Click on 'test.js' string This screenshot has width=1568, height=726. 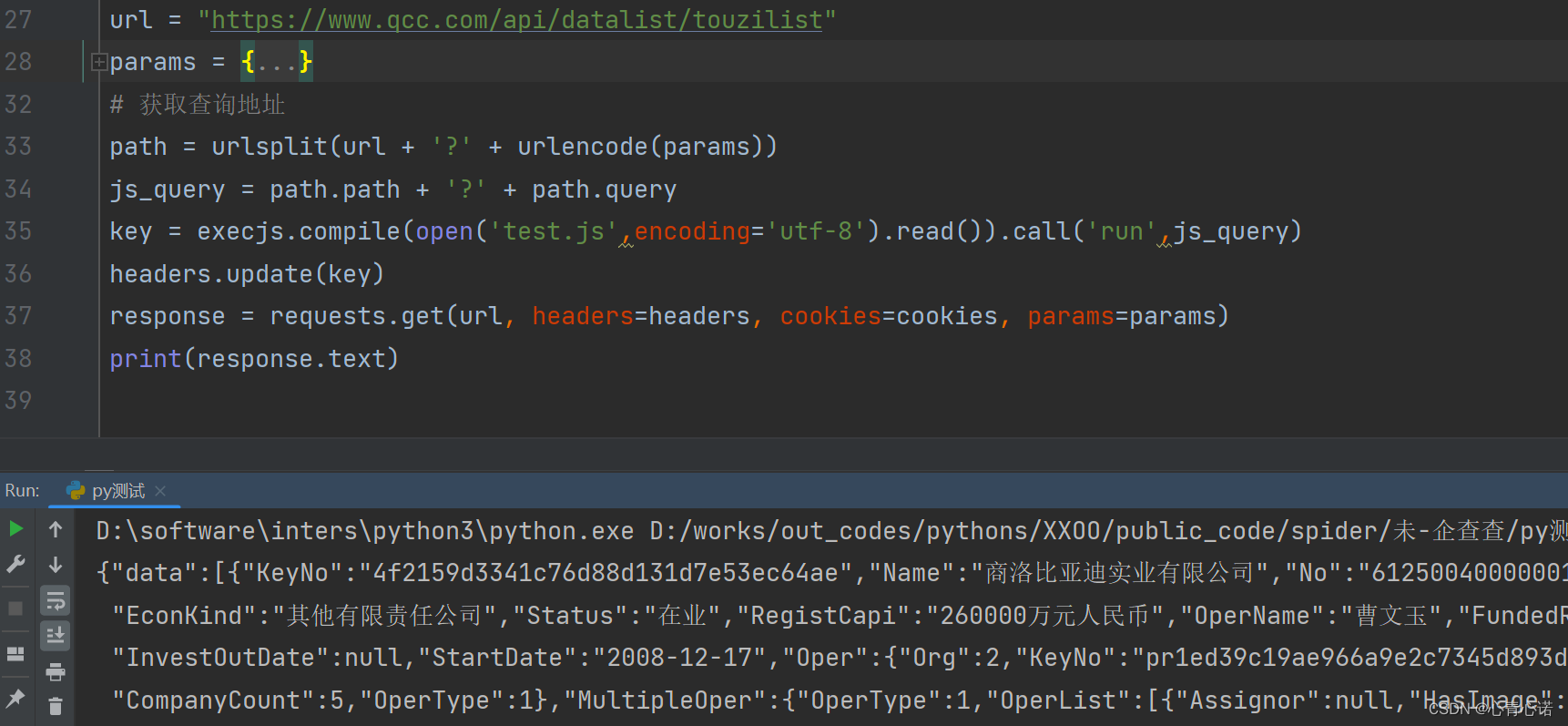click(x=554, y=231)
